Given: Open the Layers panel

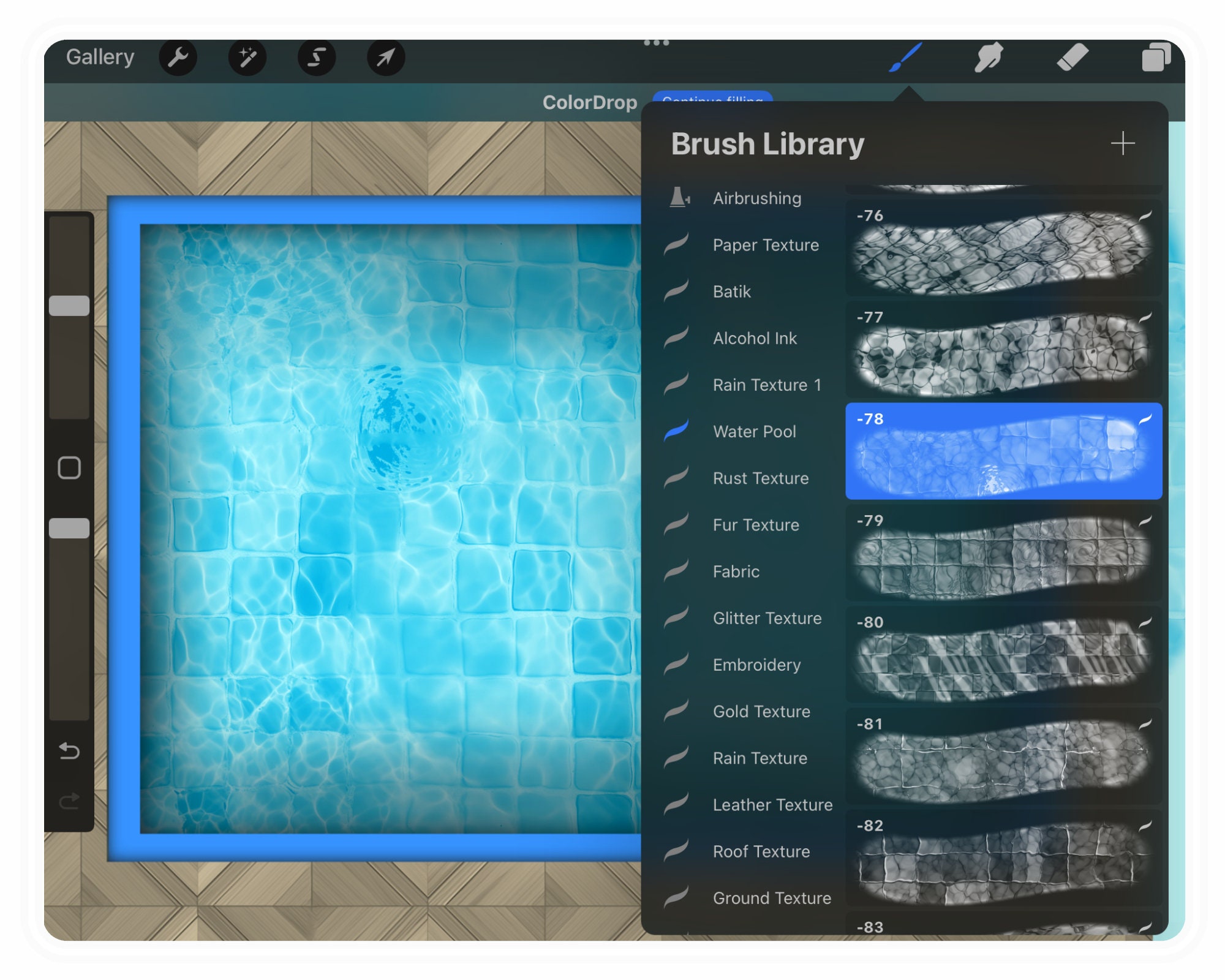Looking at the screenshot, I should click(x=1156, y=57).
